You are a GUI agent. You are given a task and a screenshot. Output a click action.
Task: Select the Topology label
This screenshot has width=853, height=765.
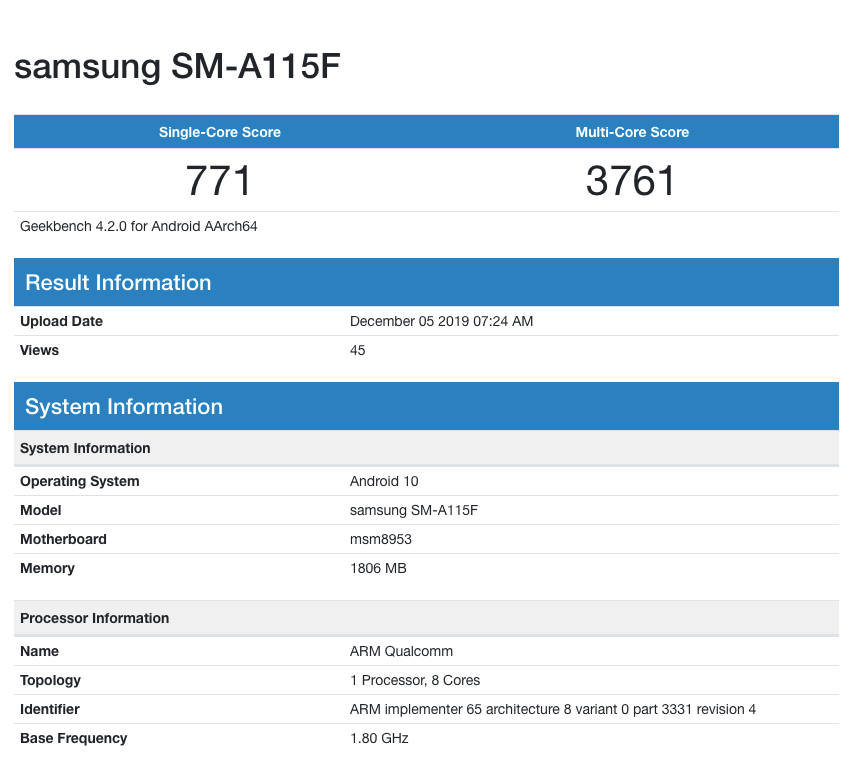point(50,680)
